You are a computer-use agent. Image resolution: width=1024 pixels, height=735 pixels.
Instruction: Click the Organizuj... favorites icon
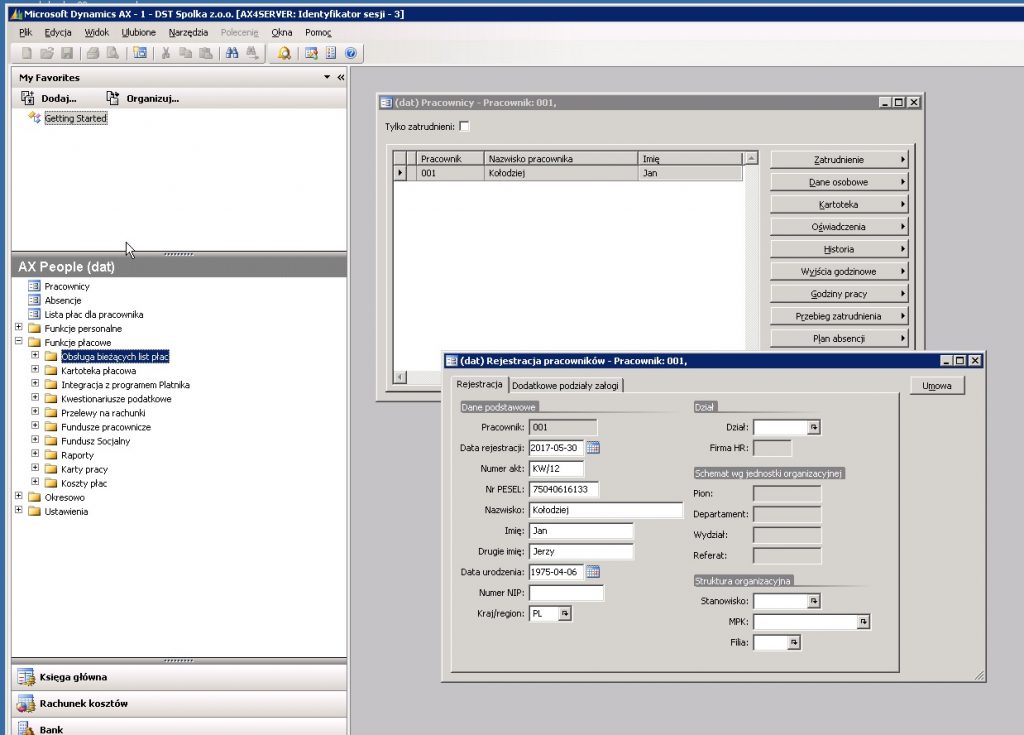(x=113, y=98)
